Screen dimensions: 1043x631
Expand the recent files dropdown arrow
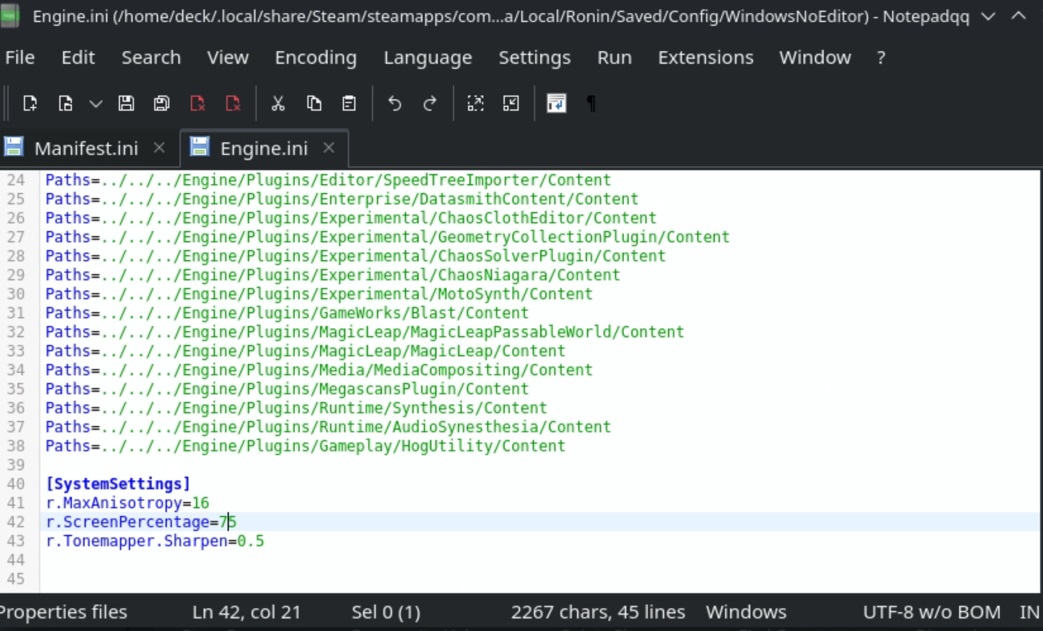click(95, 103)
